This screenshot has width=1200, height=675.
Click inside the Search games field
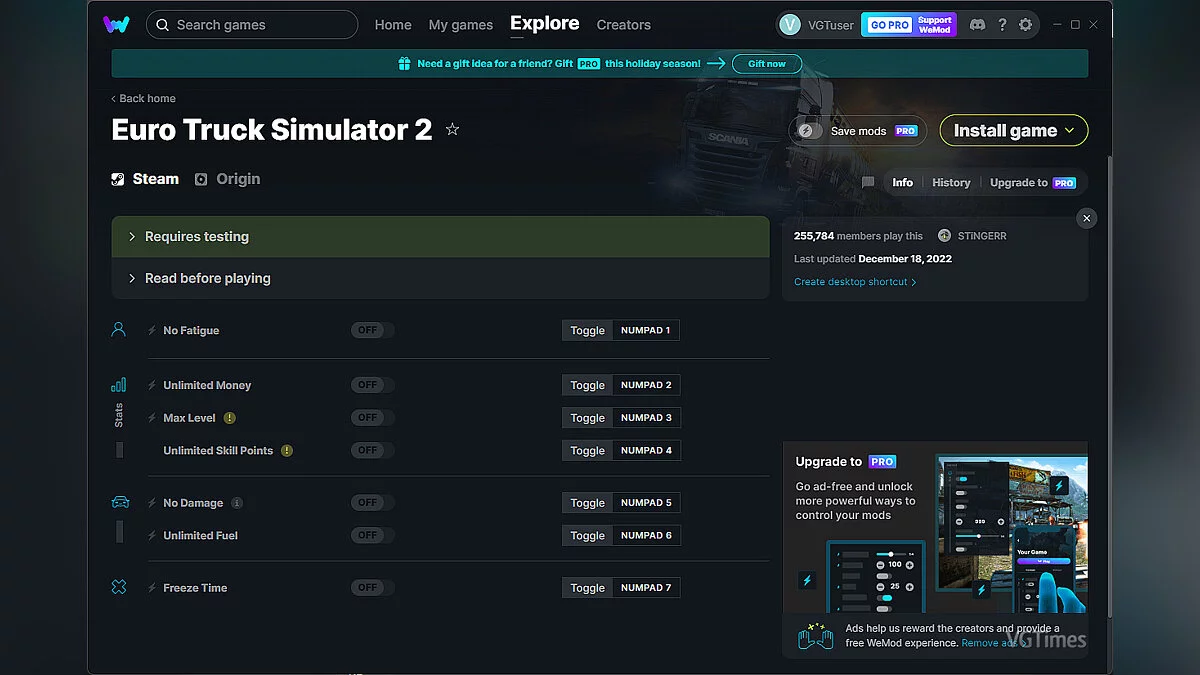251,24
